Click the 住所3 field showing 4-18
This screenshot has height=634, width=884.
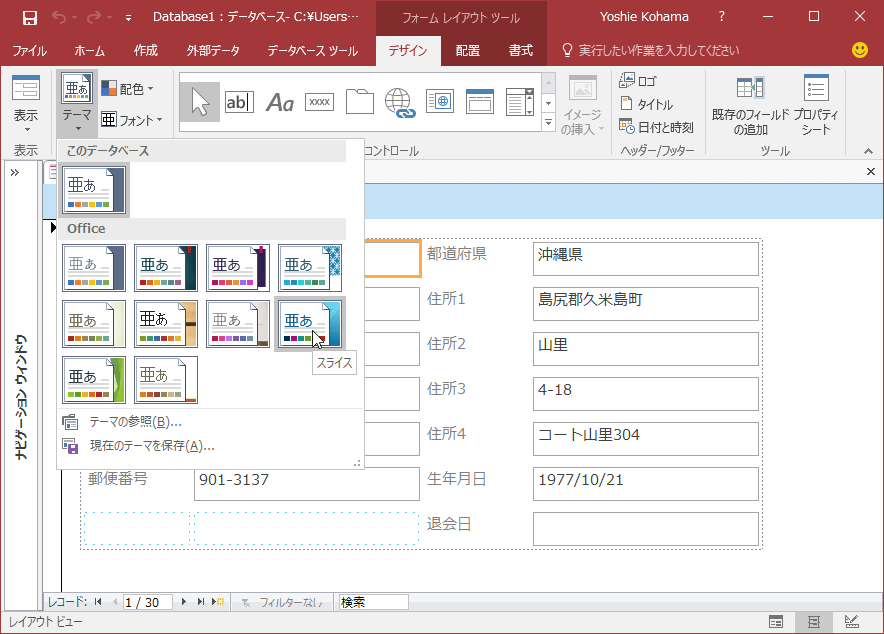pos(646,394)
